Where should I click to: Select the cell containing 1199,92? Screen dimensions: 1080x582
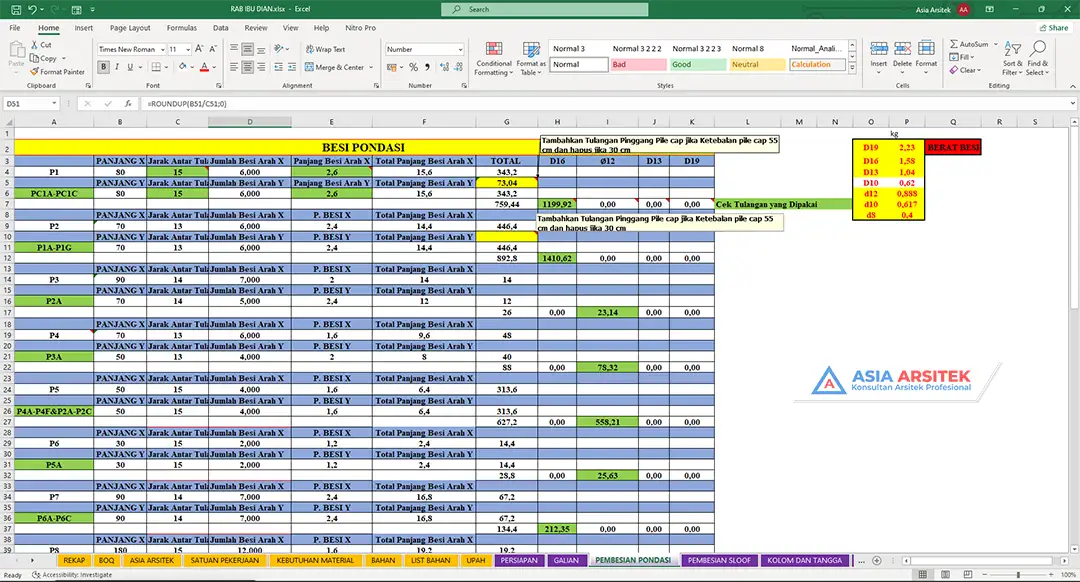(x=557, y=205)
